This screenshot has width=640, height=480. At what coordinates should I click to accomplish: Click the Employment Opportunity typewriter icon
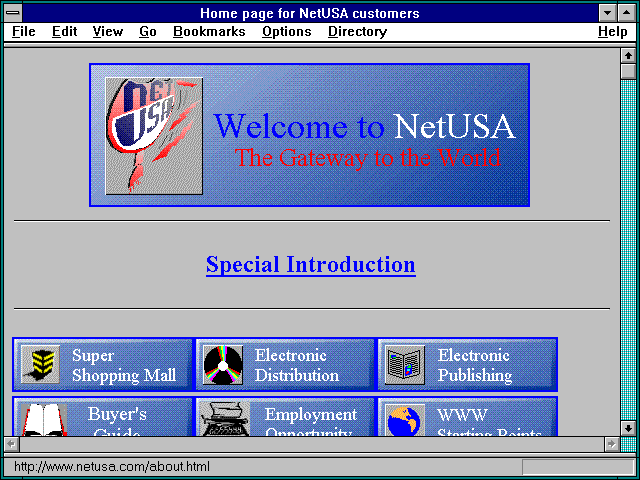tap(226, 419)
